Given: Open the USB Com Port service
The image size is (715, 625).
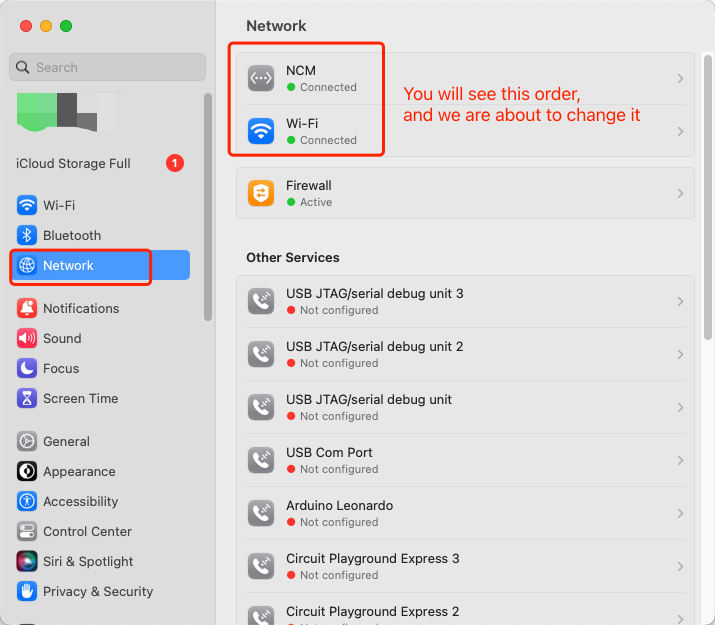Looking at the screenshot, I should click(465, 460).
